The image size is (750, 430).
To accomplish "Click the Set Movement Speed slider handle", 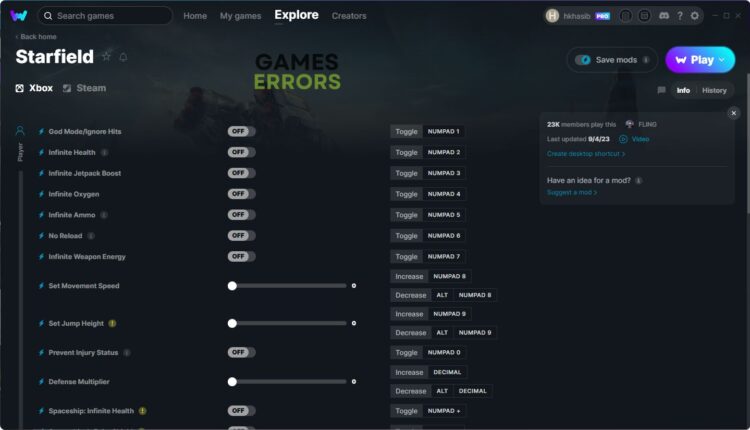I will (x=232, y=286).
